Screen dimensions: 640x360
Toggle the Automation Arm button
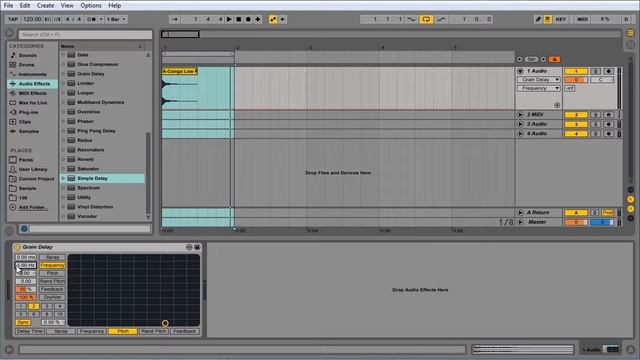(x=273, y=19)
